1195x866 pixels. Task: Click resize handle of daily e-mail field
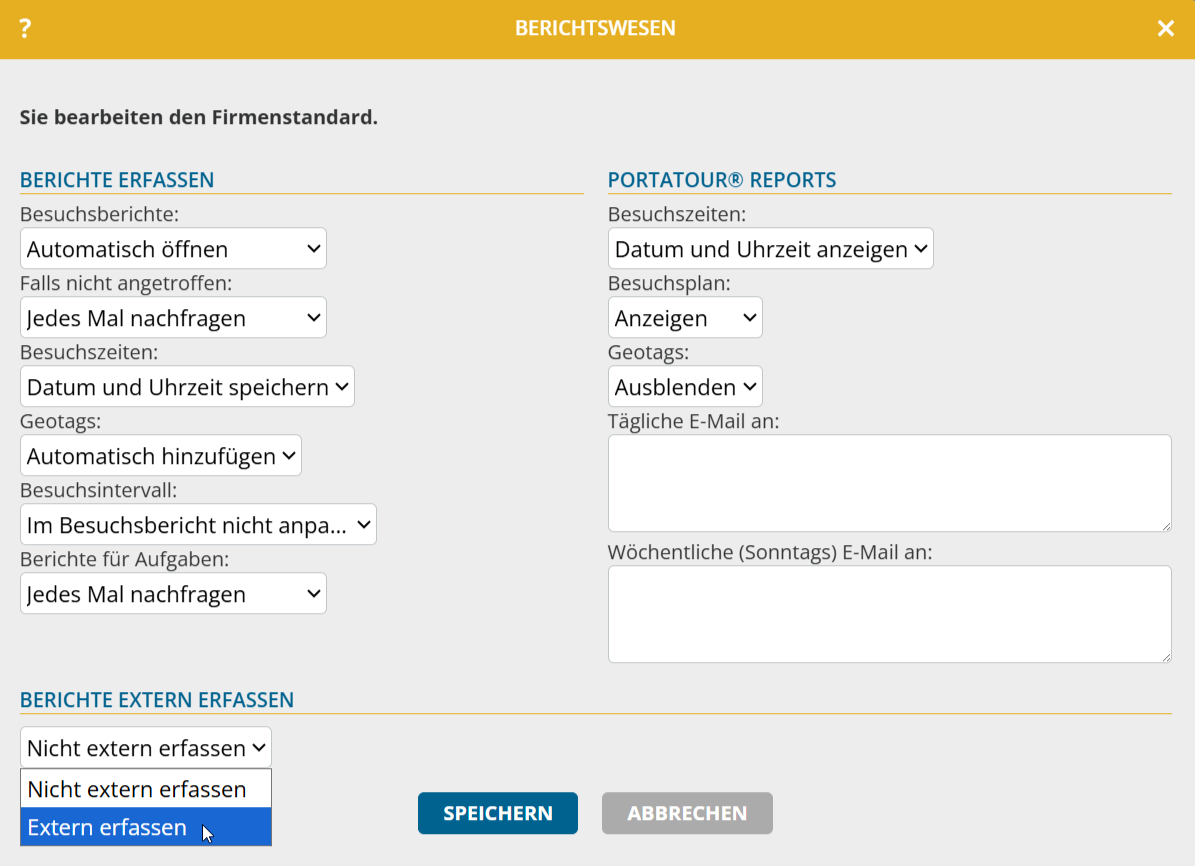1165,526
